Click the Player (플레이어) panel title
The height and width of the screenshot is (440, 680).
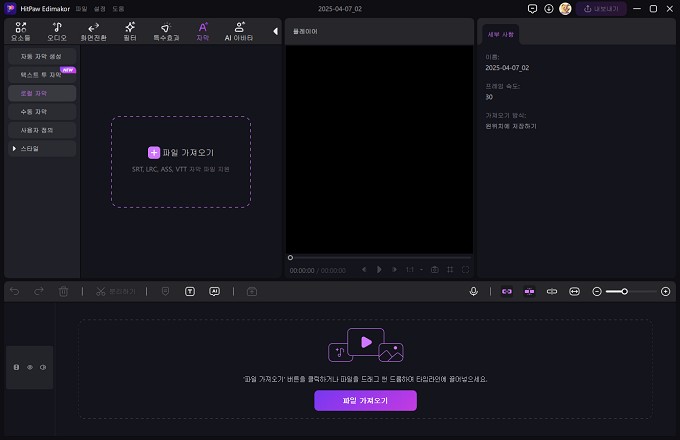(x=305, y=31)
